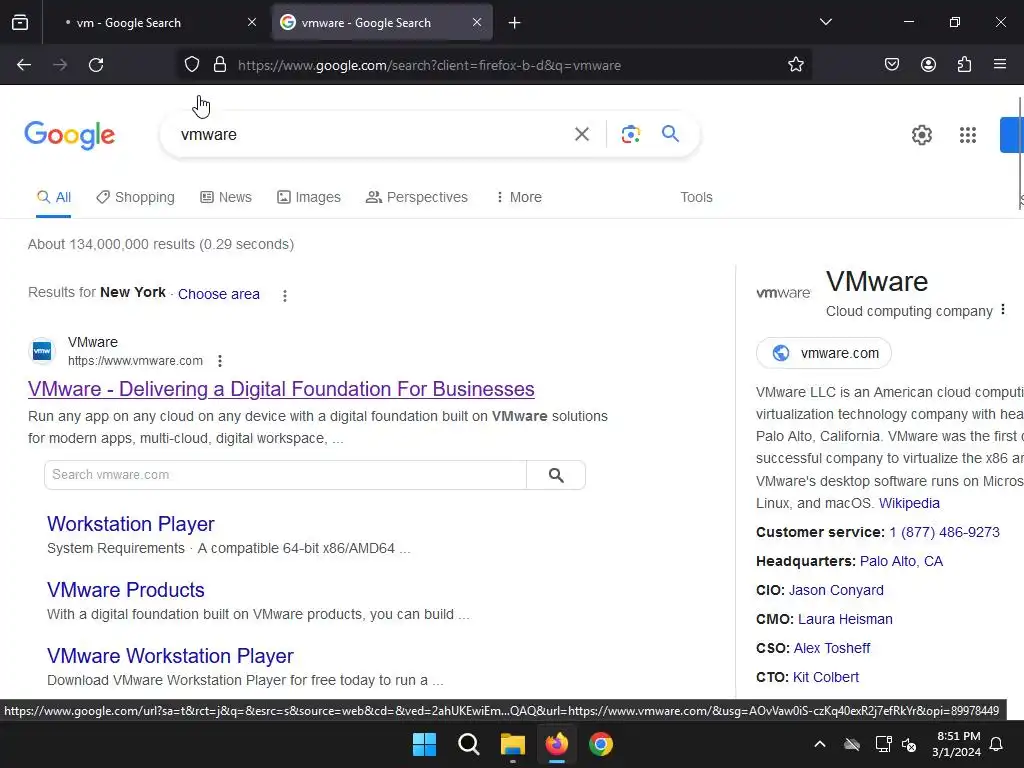This screenshot has height=768, width=1024.
Task: Open the VMware Products sitelink
Action: pos(126,590)
